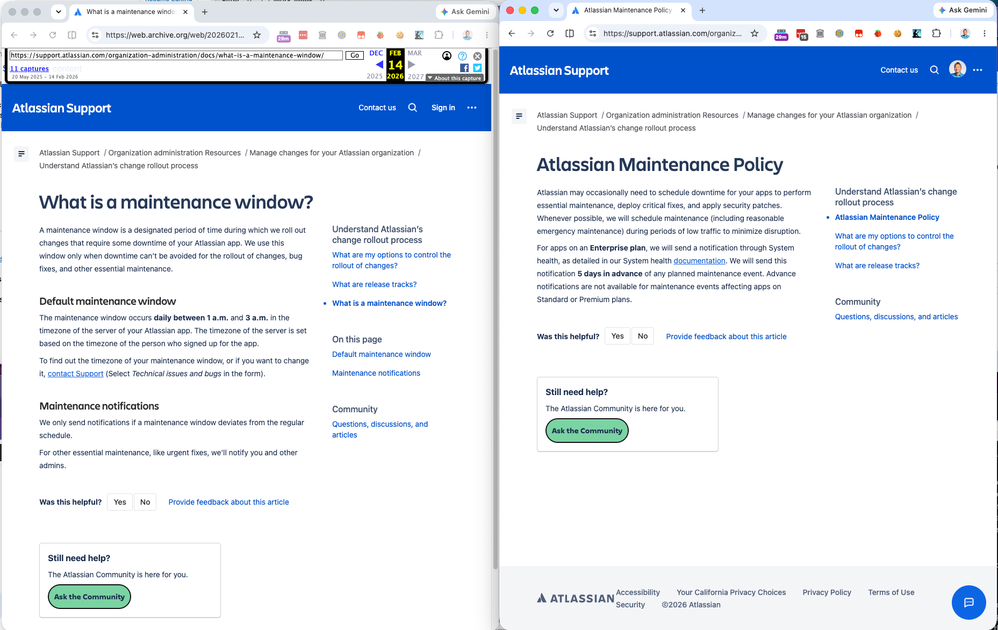Click the Wayback Machine user account icon
998x630 pixels.
pos(447,56)
